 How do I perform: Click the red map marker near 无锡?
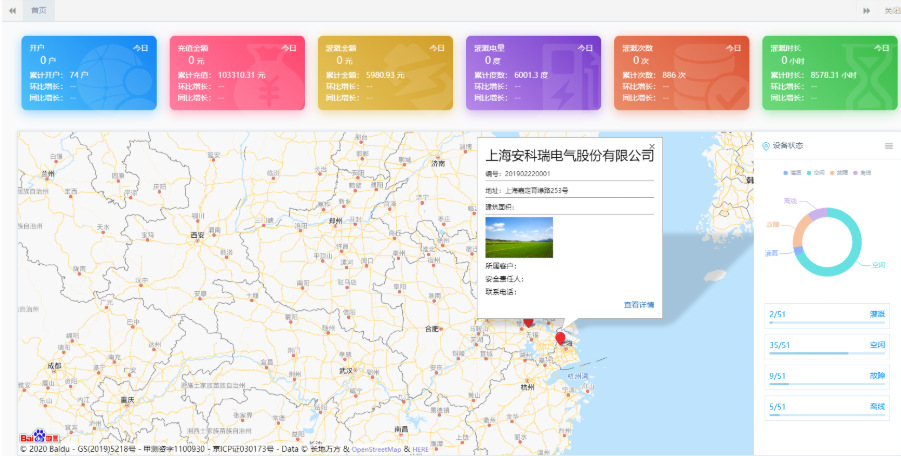click(528, 322)
